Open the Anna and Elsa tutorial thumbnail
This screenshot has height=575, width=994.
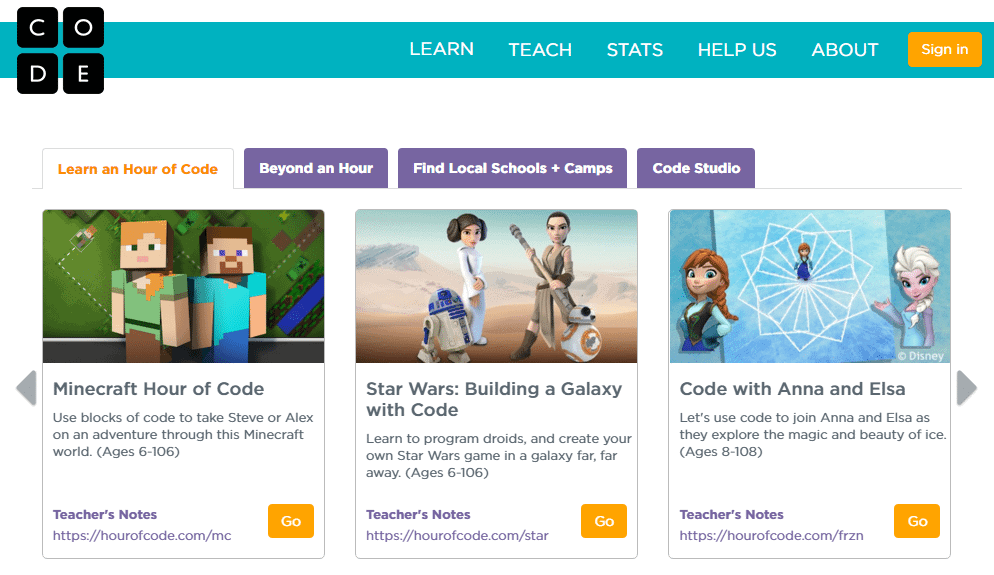tap(810, 287)
